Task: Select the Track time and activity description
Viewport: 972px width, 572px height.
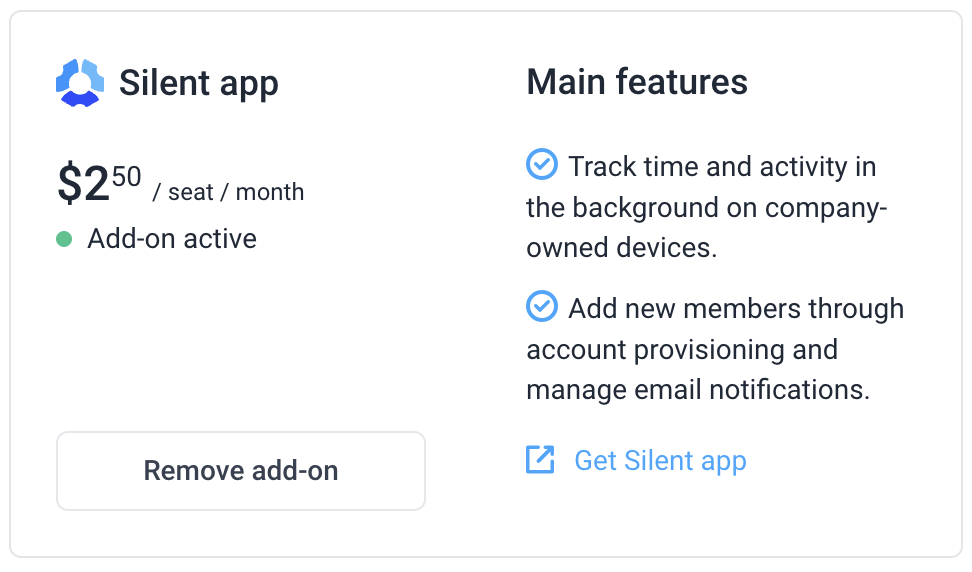Action: 707,207
